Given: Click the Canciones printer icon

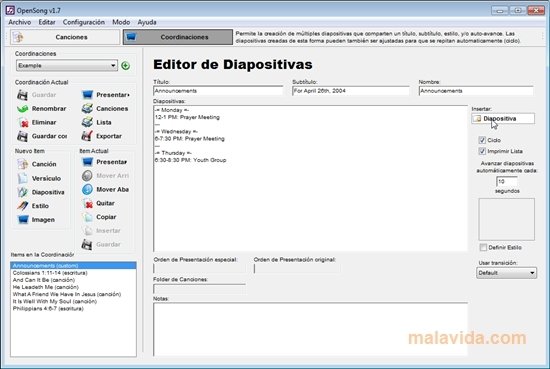Looking at the screenshot, I should (87, 109).
